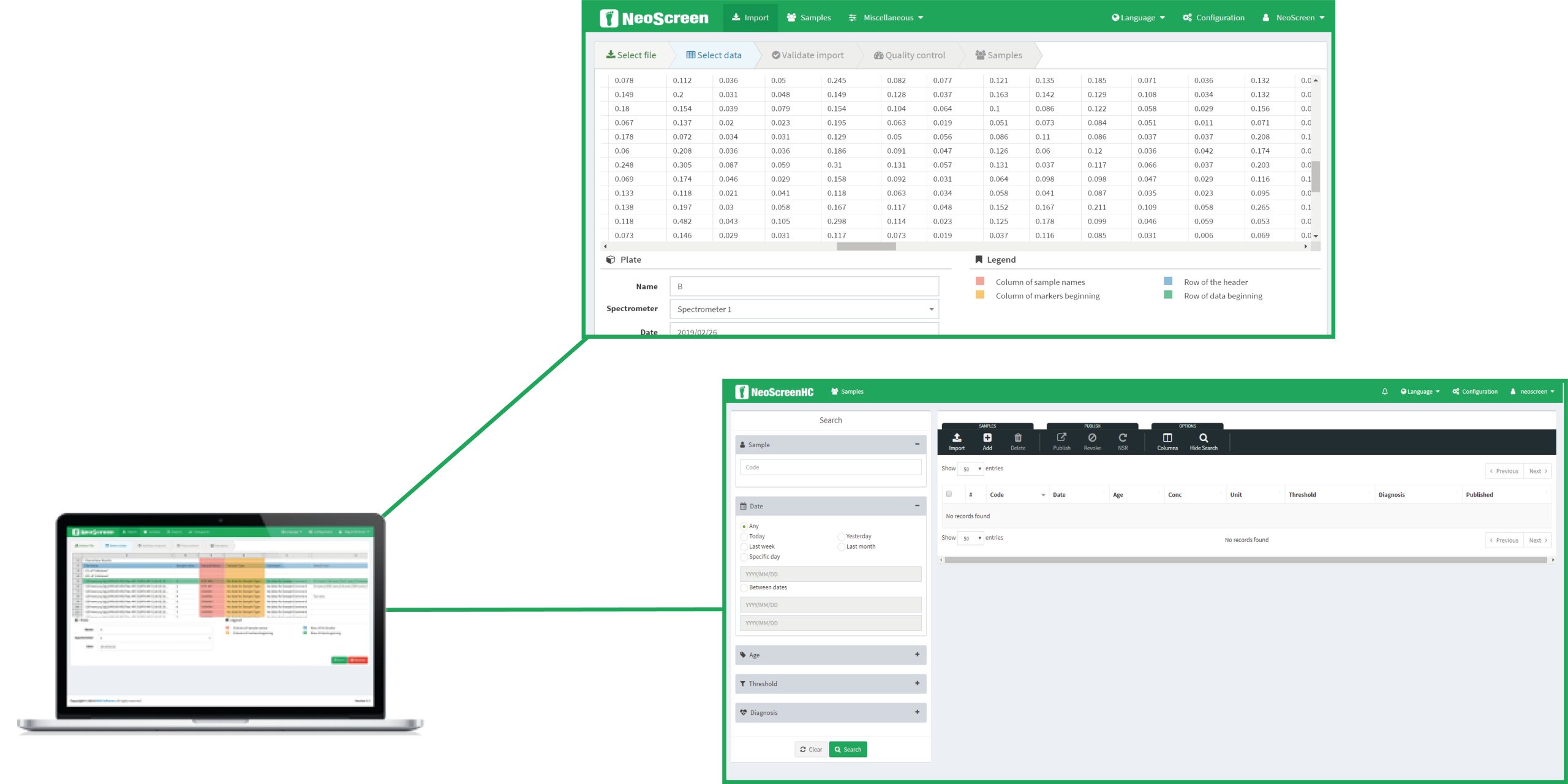Click the blue Row of the header swatch
The width and height of the screenshot is (1568, 784).
1168,281
